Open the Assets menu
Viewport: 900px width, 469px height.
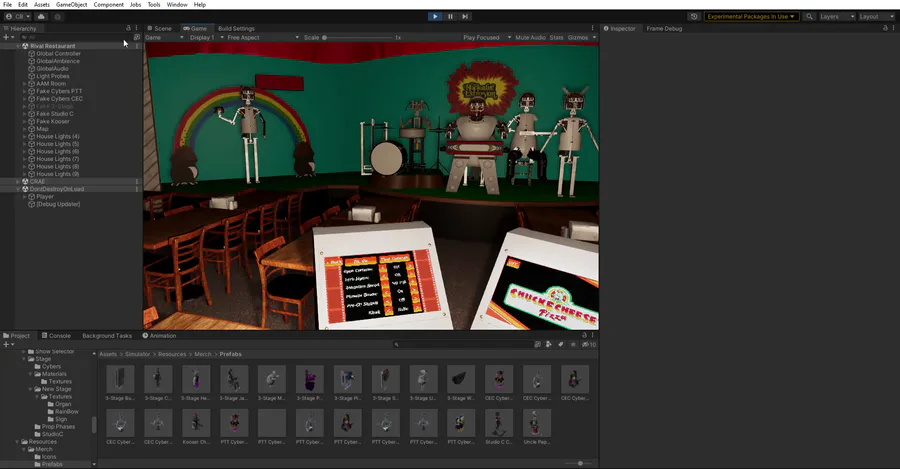click(x=41, y=5)
